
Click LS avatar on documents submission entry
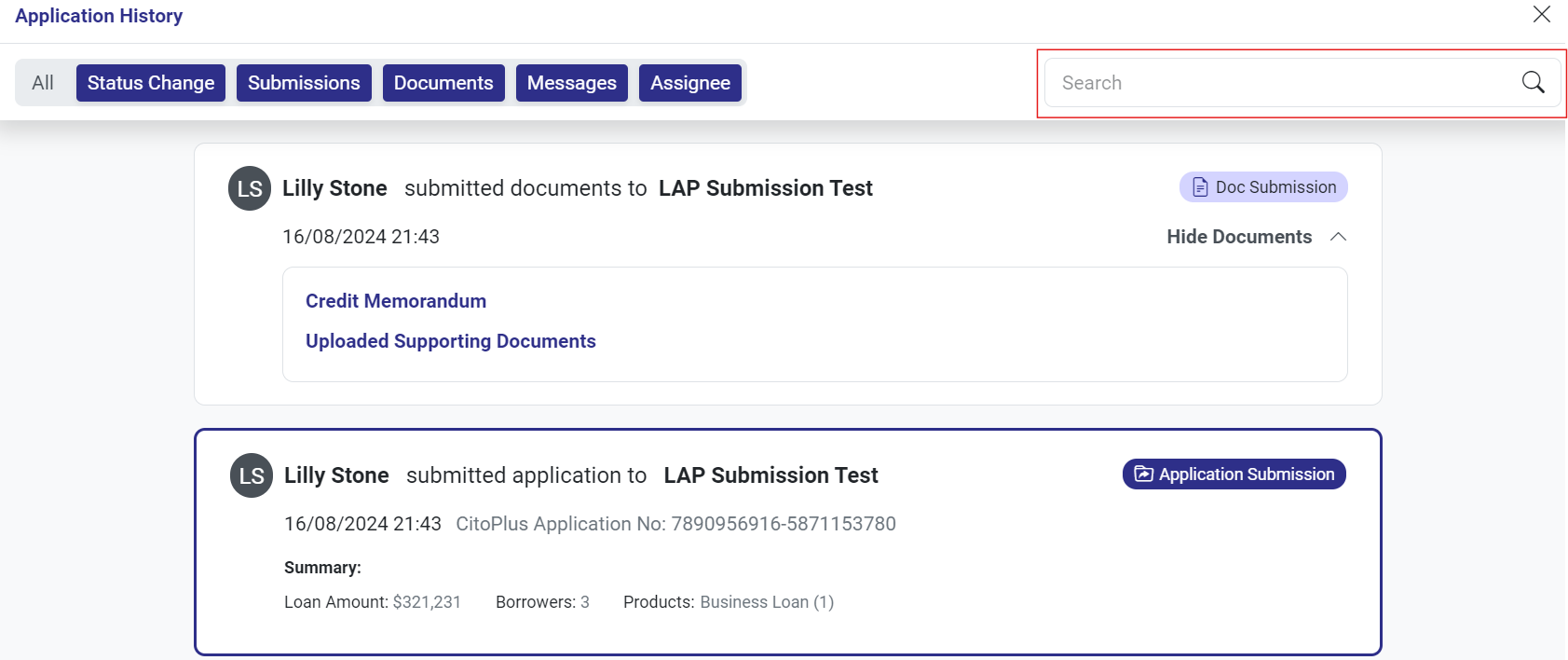coord(250,188)
